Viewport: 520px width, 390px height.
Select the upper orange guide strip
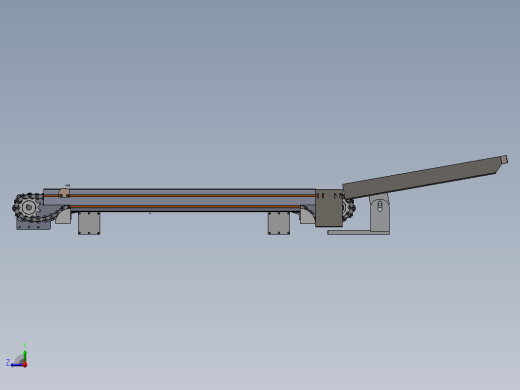coord(179,196)
